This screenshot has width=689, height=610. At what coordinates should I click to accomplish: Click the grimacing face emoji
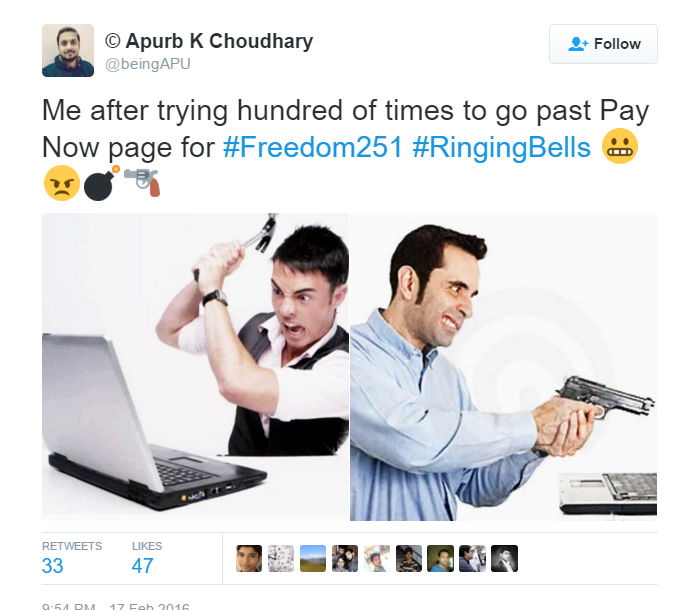[620, 146]
